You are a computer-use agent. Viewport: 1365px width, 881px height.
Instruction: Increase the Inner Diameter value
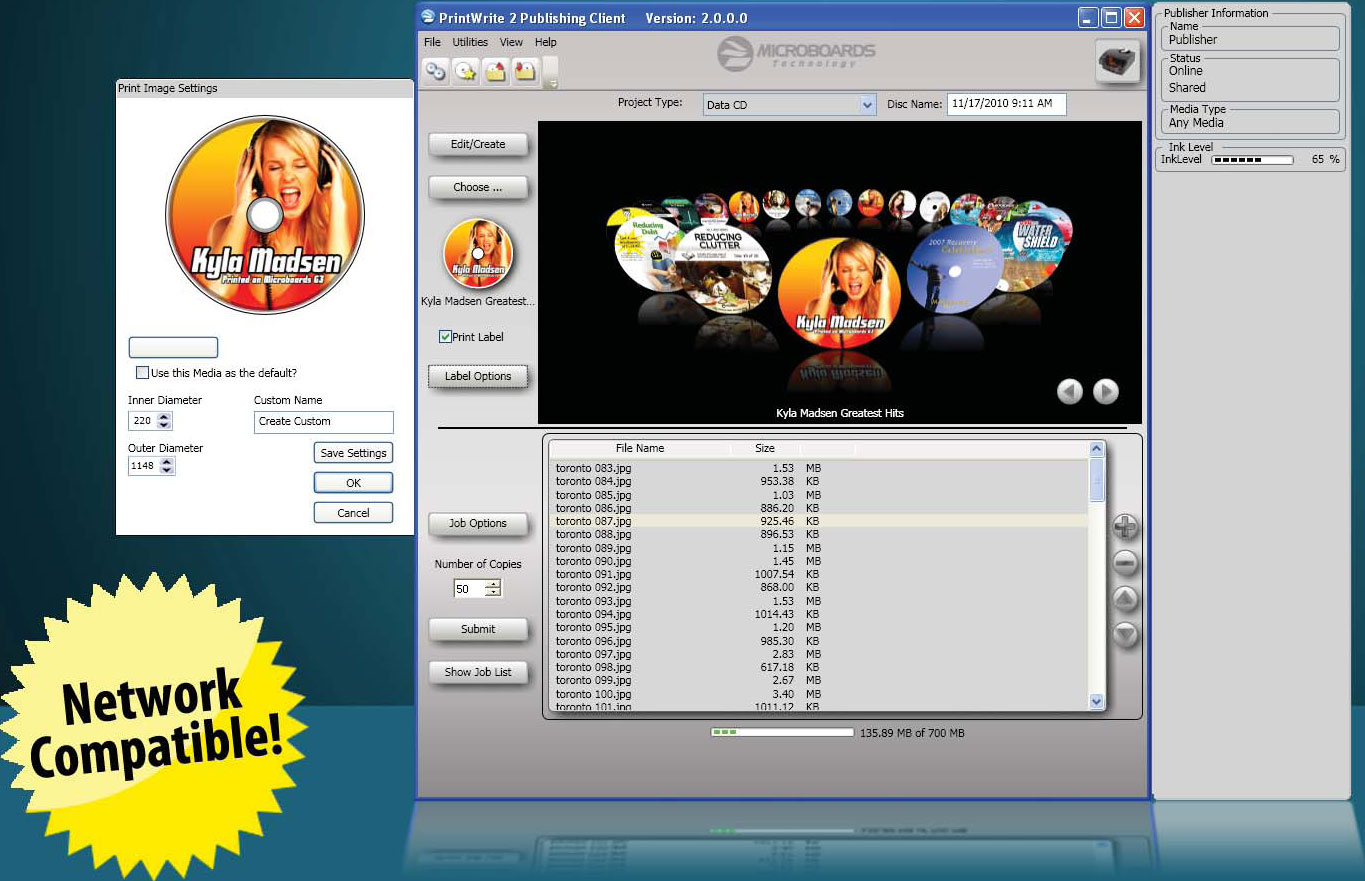[x=165, y=417]
